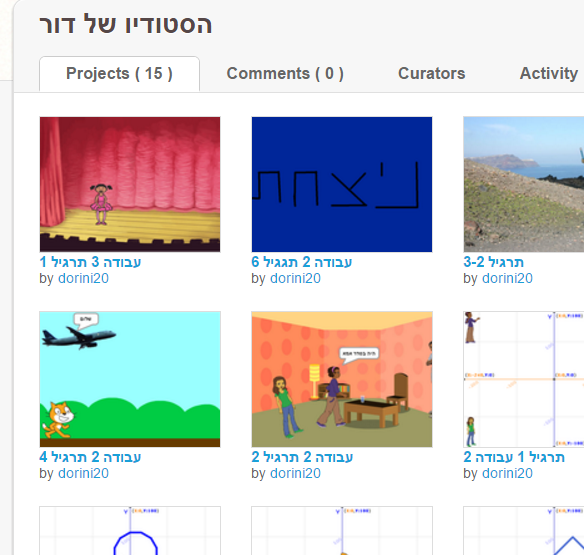This screenshot has height=555, width=584.
Task: Open the airplane and cat project thumbnail
Action: click(130, 379)
